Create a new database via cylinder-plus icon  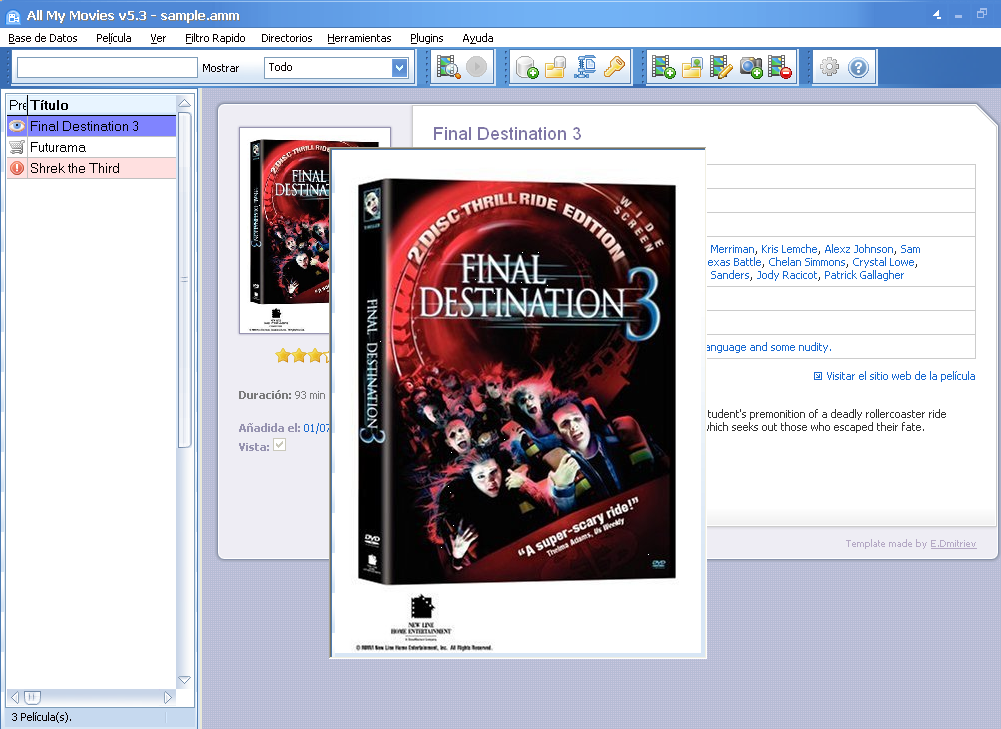point(527,67)
